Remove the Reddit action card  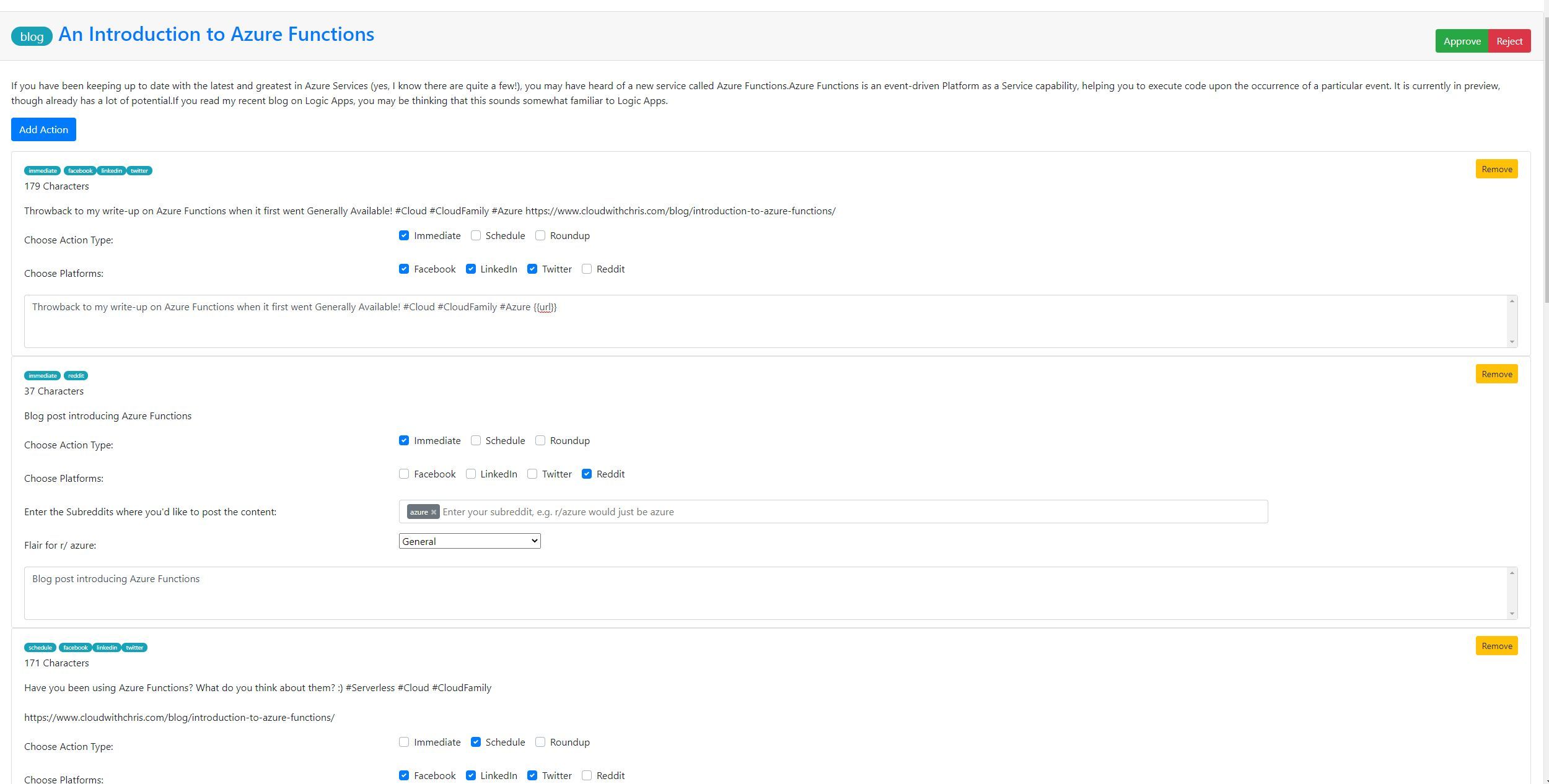[1497, 374]
